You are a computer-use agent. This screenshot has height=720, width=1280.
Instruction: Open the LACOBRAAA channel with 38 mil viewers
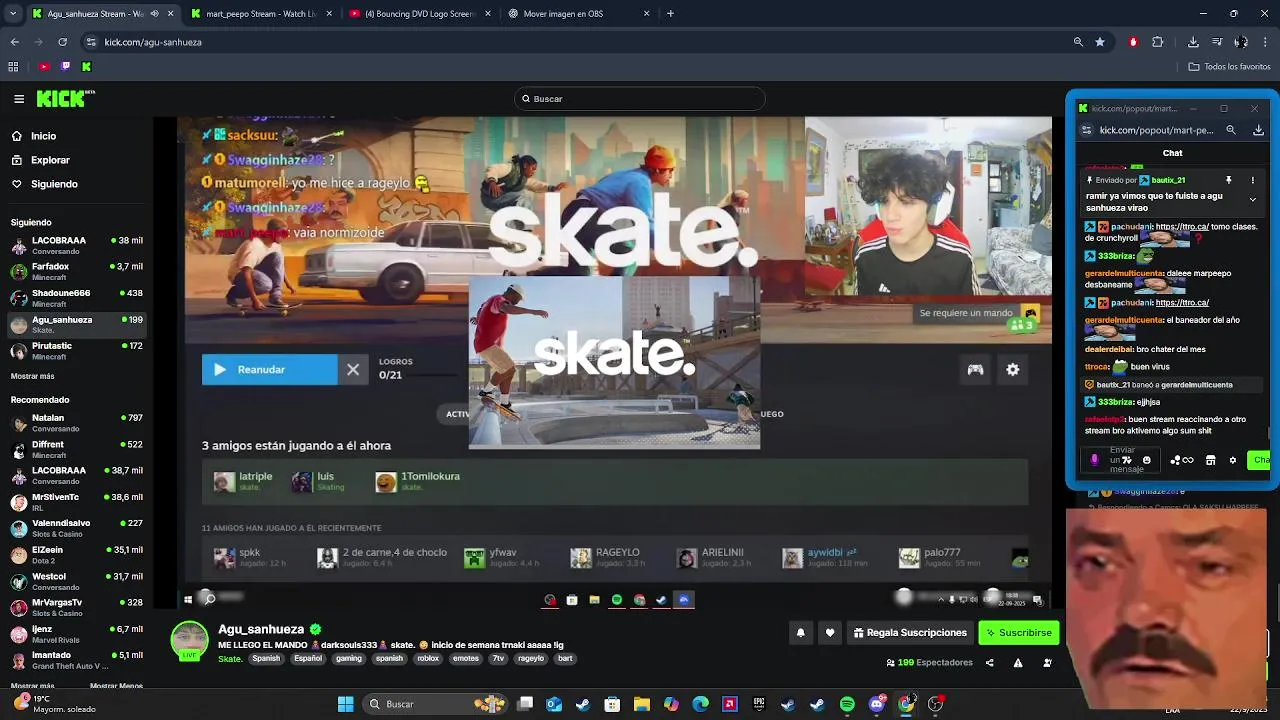coord(76,245)
